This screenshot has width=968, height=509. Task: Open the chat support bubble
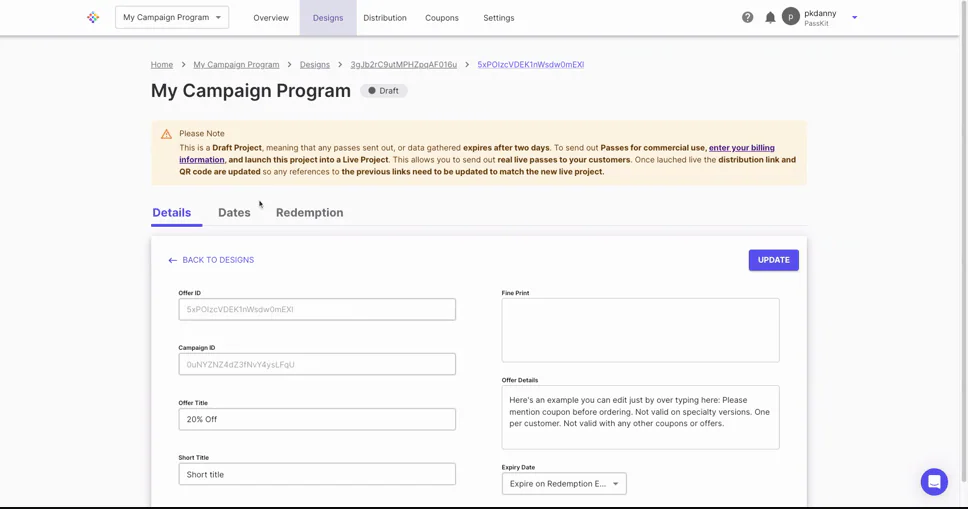coord(934,481)
